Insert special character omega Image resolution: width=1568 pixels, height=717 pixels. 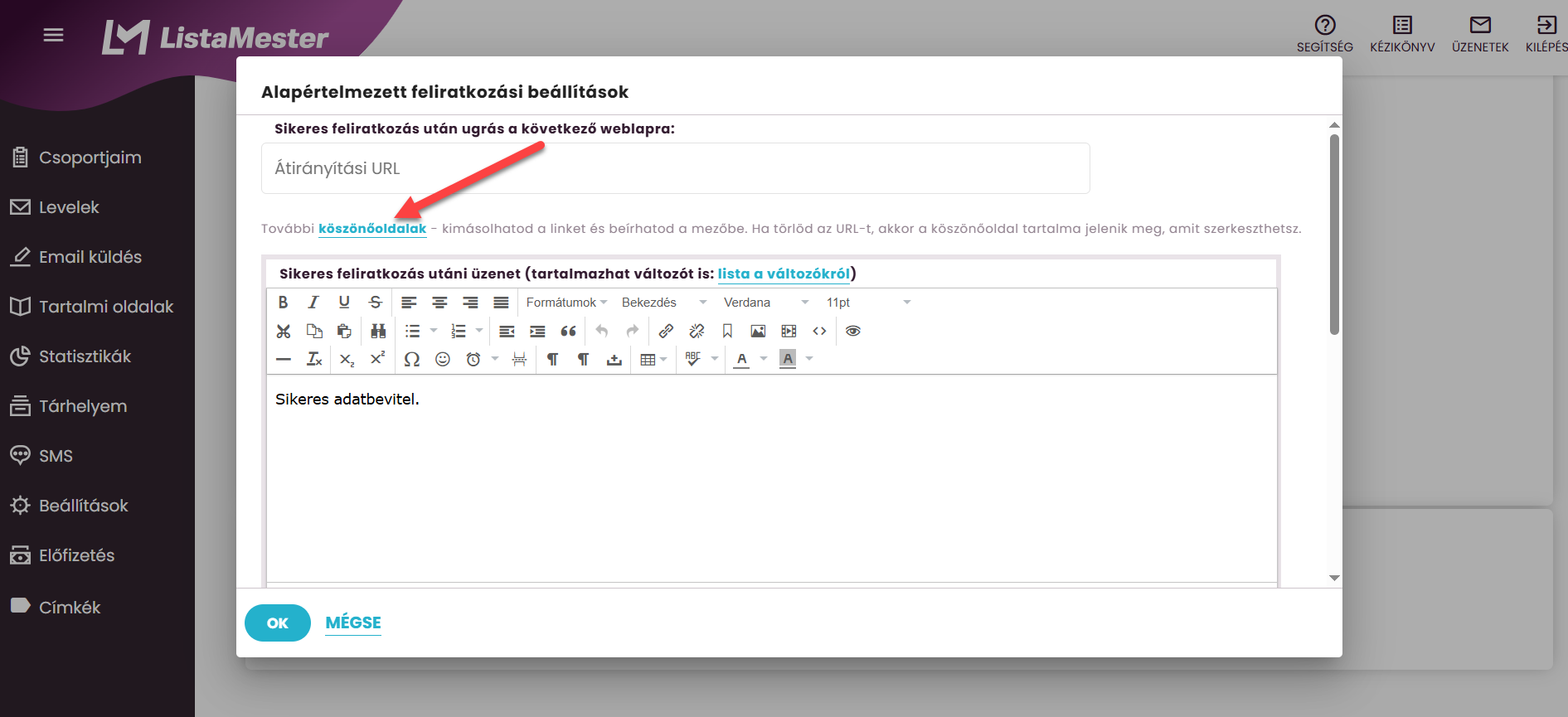click(412, 359)
